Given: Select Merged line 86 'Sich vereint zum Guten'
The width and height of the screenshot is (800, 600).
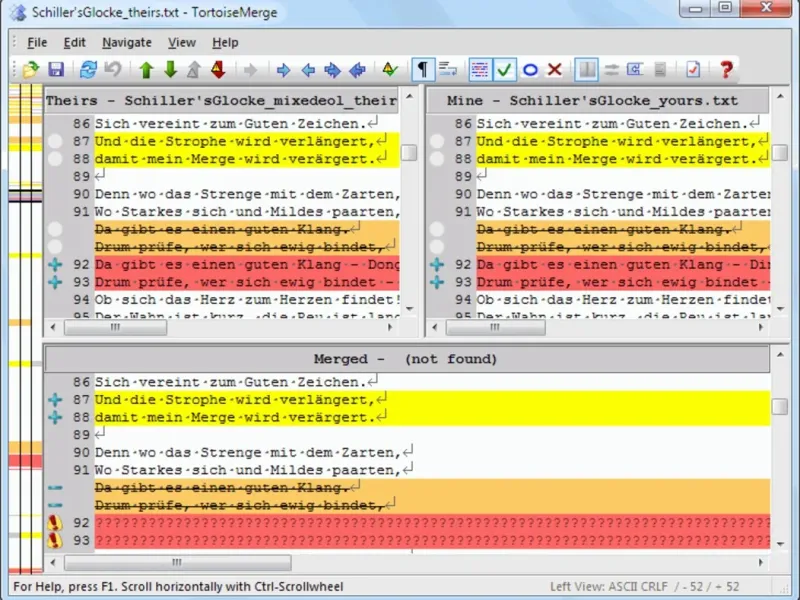Looking at the screenshot, I should pyautogui.click(x=432, y=382).
